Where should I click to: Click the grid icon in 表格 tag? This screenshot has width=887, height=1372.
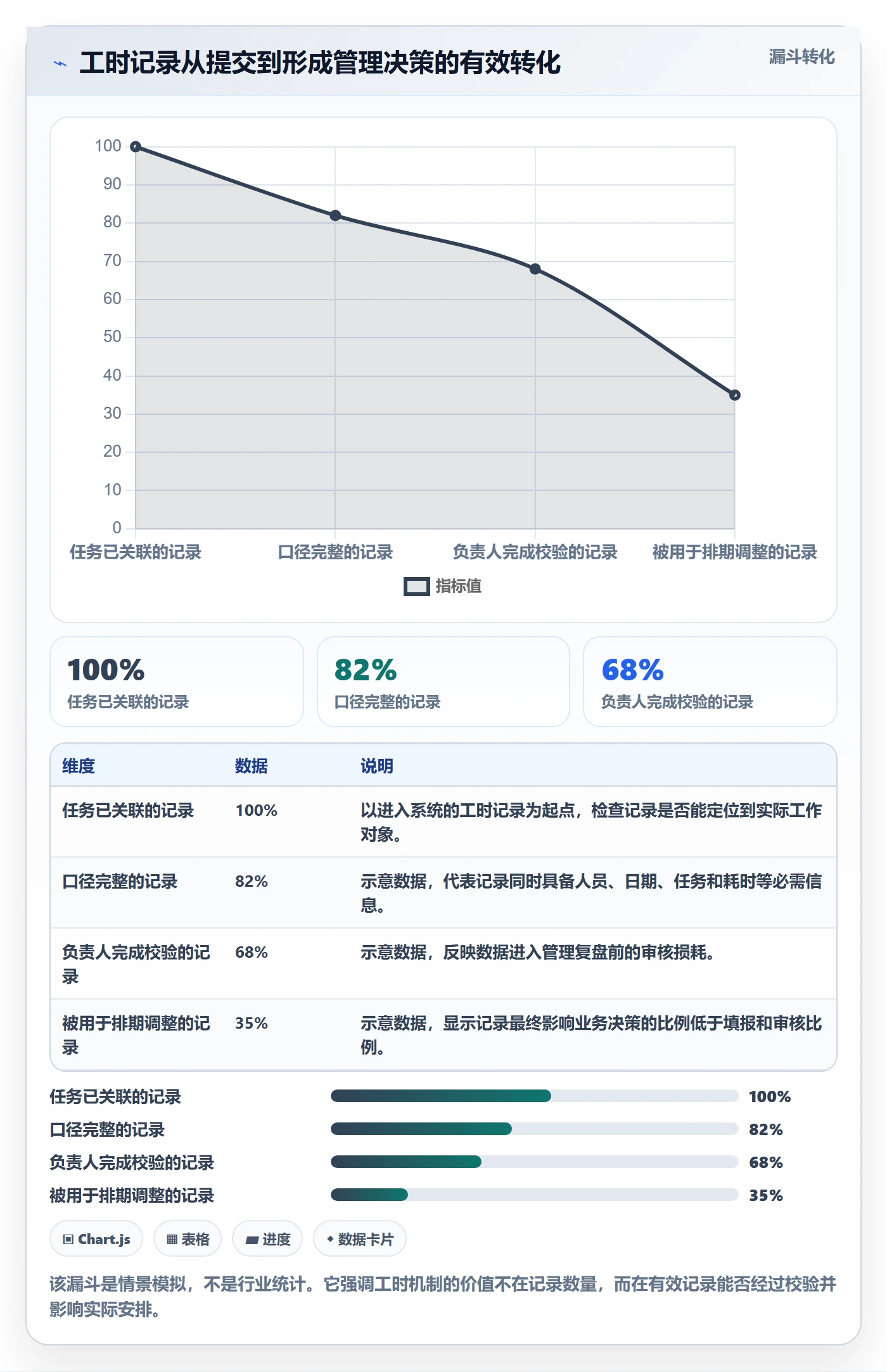tap(172, 1240)
